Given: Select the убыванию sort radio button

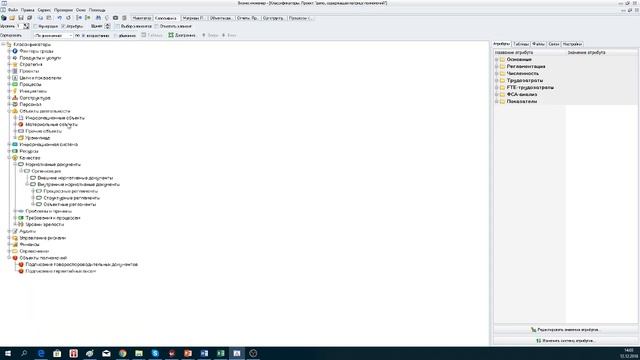Looking at the screenshot, I should click(116, 36).
